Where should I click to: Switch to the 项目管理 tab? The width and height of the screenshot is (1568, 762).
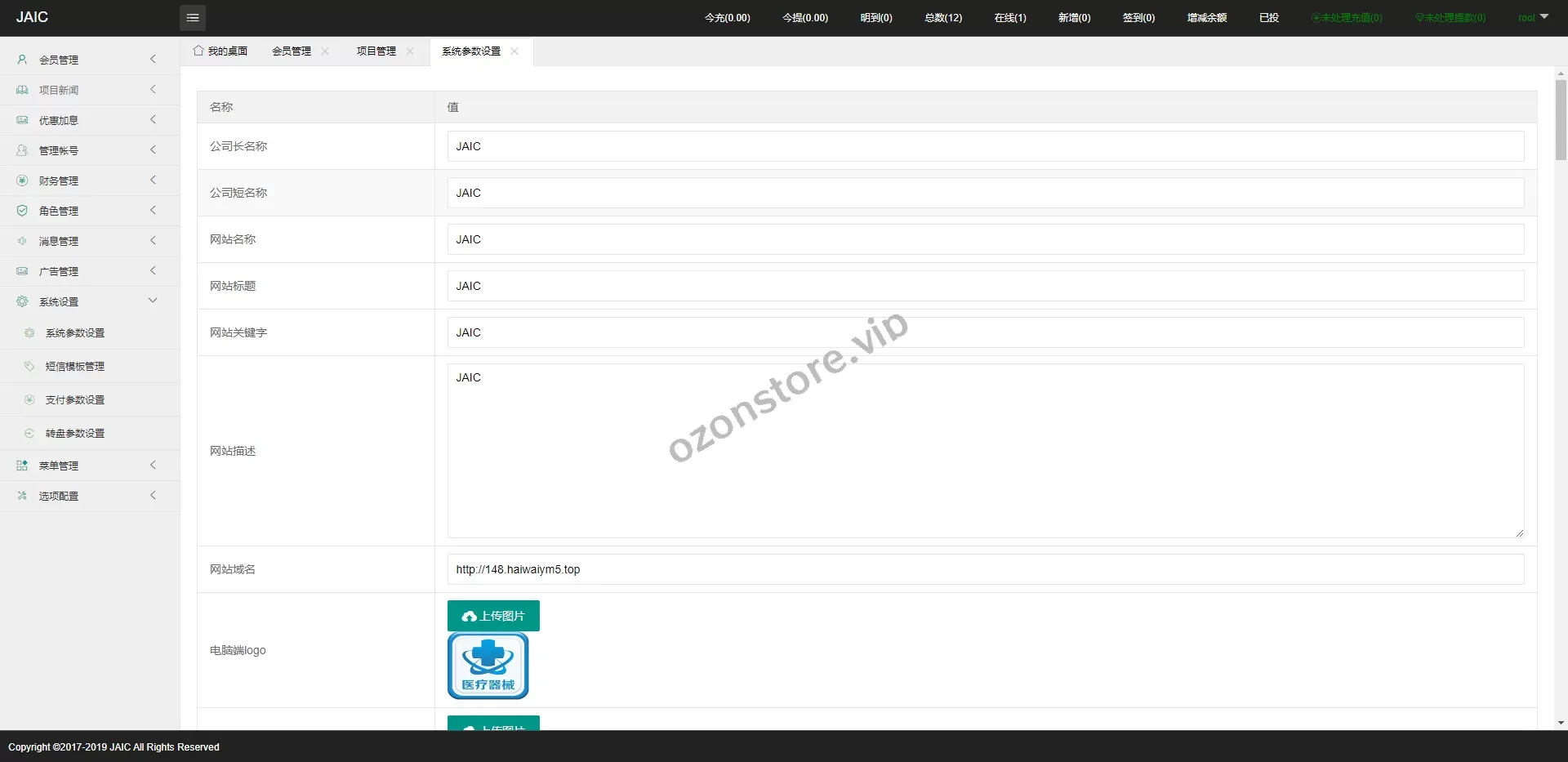pos(376,51)
